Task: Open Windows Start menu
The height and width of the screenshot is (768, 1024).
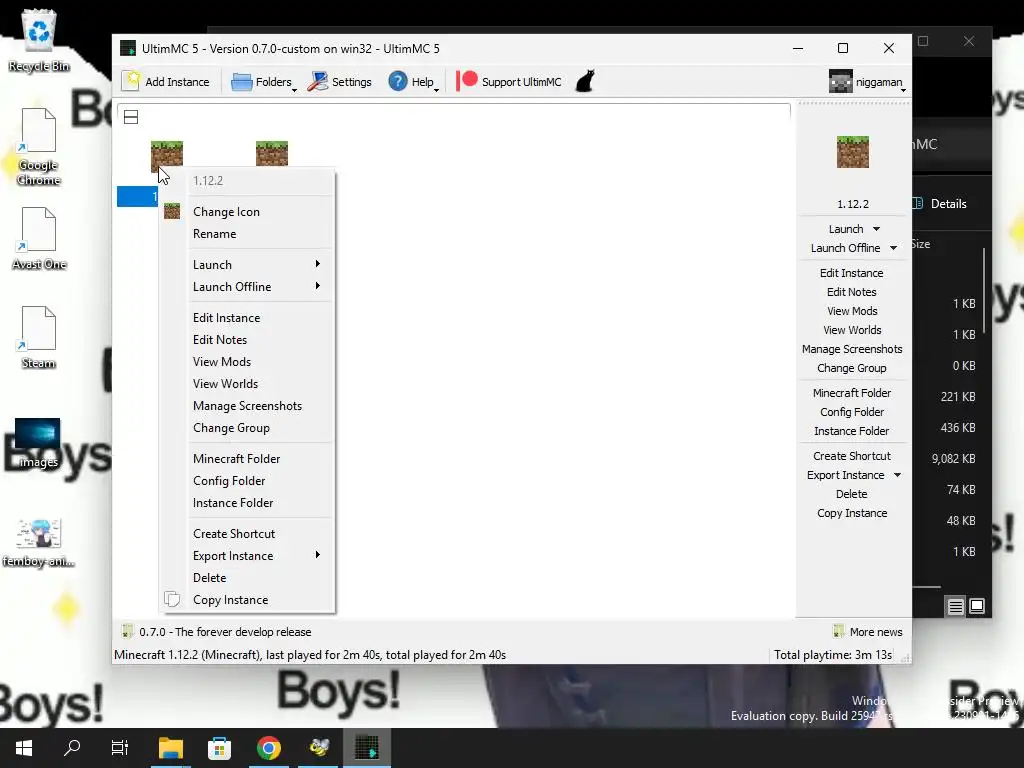Action: [24, 748]
